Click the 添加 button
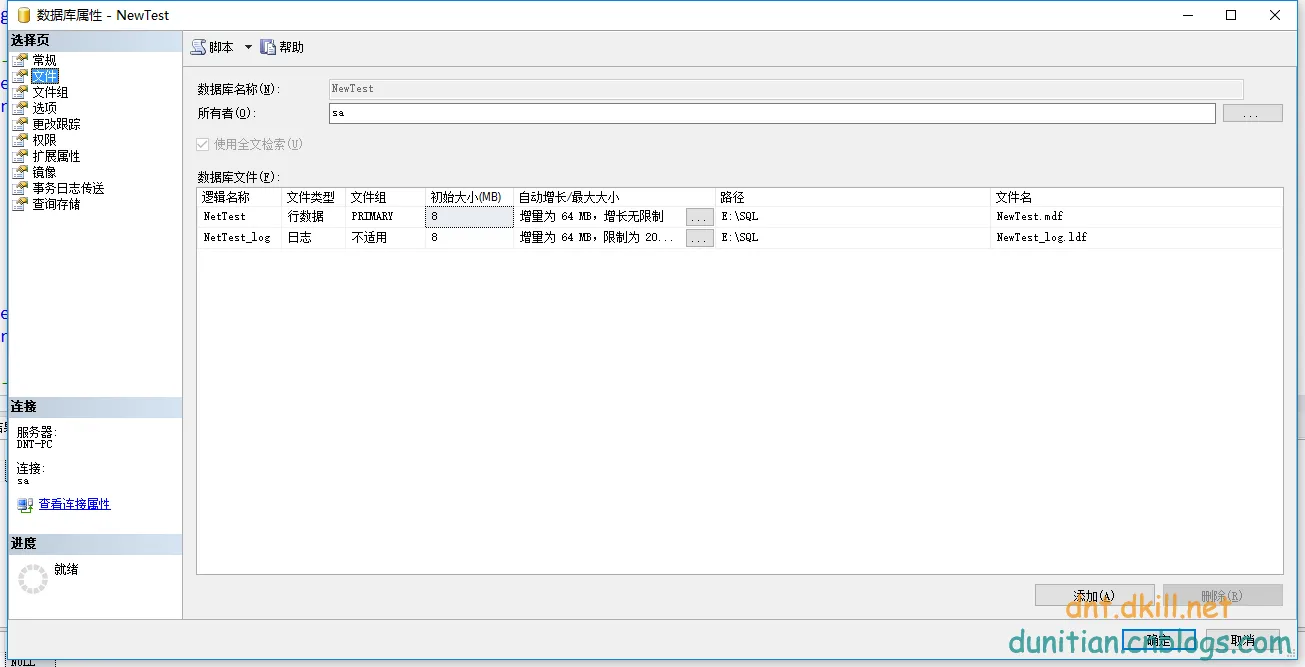Screen dimensions: 1305x667 coord(1094,595)
